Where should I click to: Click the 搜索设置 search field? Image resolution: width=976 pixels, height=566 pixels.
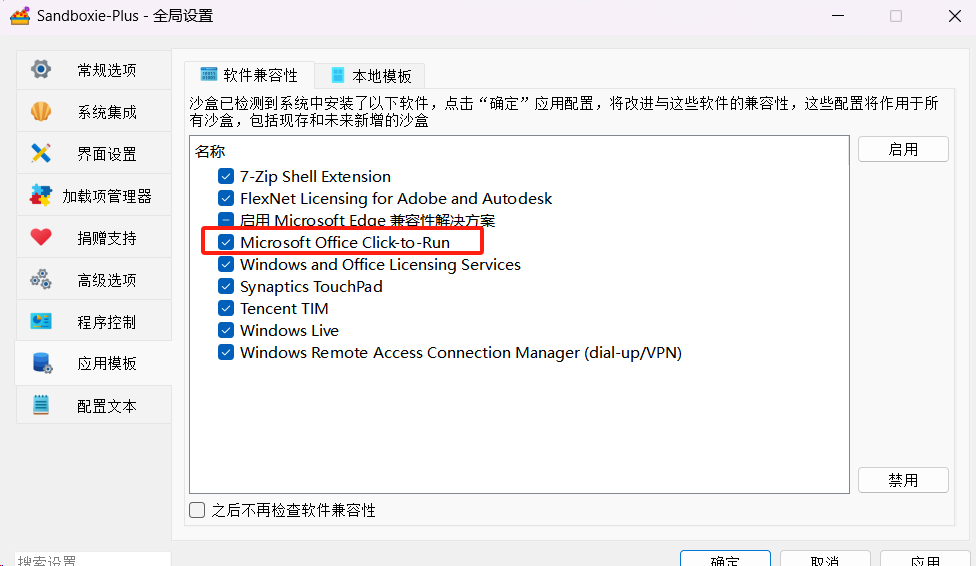click(93, 559)
